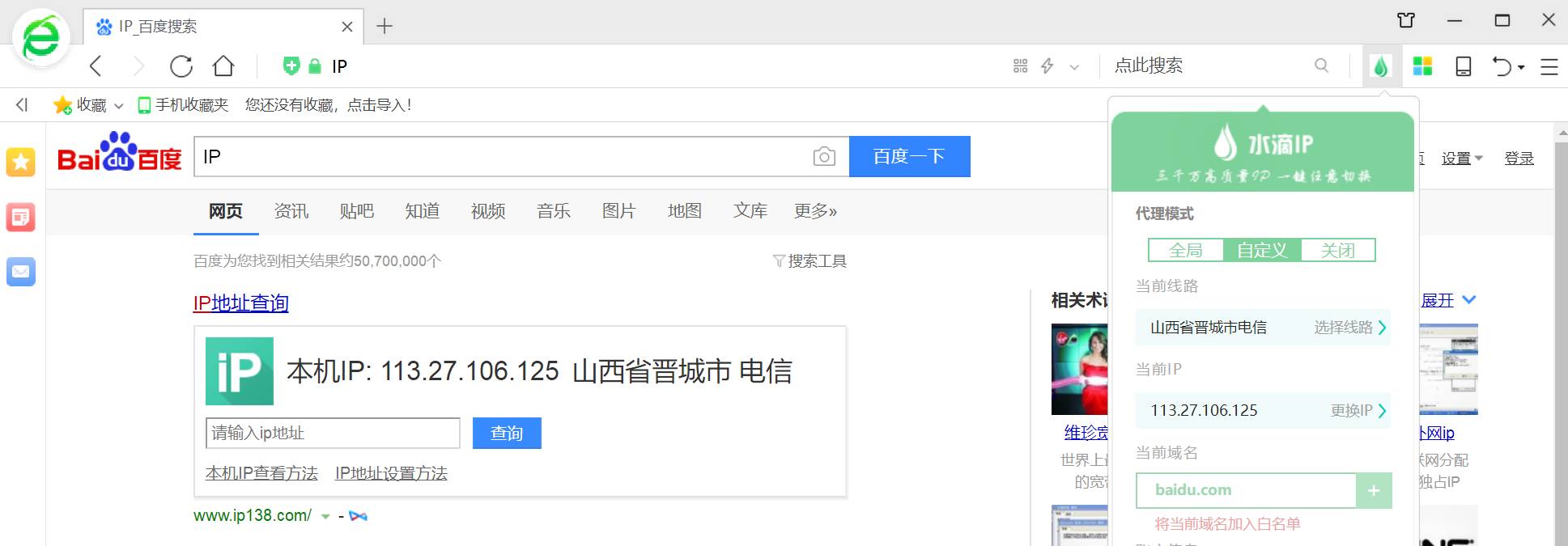Viewport: 1568px width, 546px height.
Task: Switch to the 贴吧 search tab
Action: click(357, 211)
